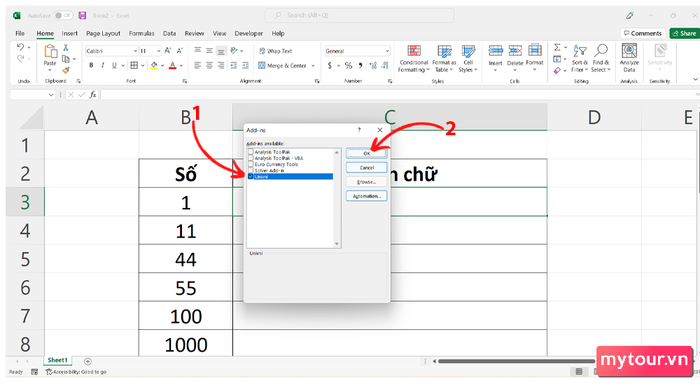The image size is (700, 386).
Task: Click Merge & Center
Action: point(282,66)
